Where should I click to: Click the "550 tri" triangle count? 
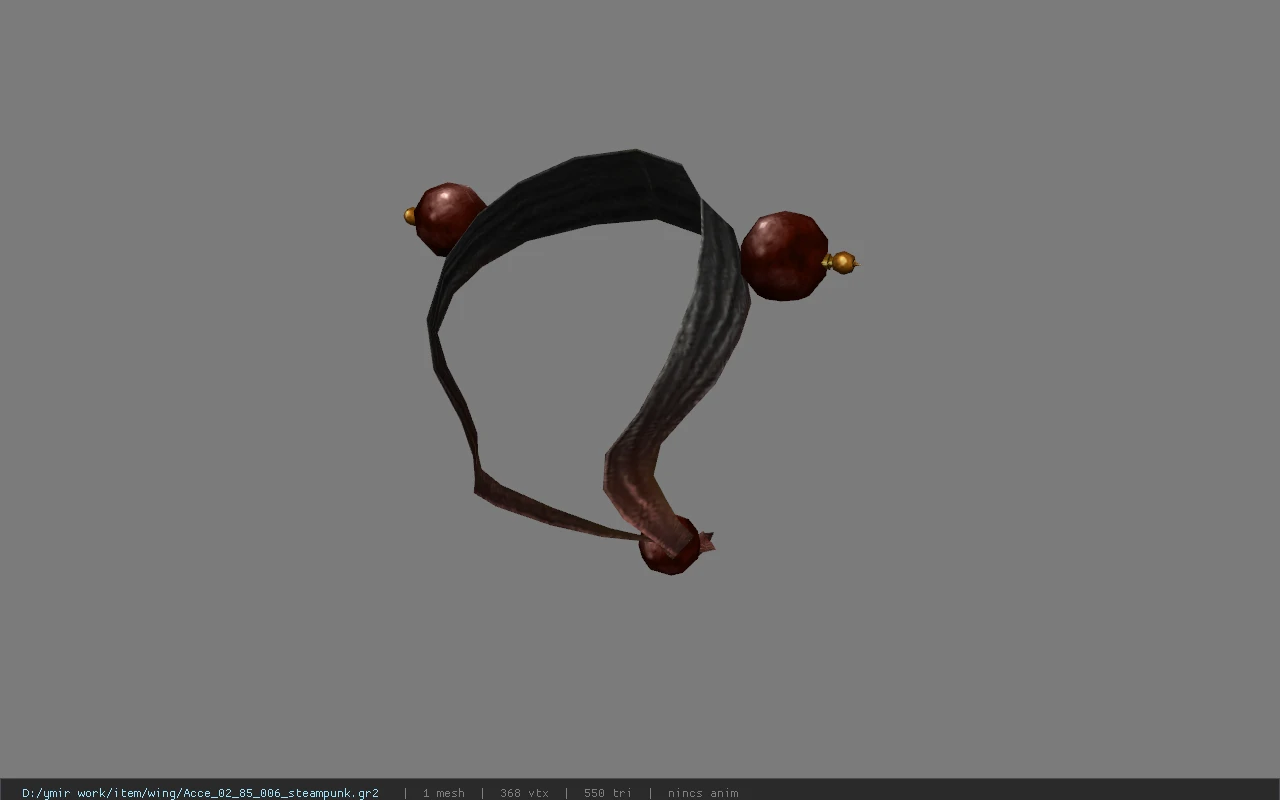pos(608,793)
